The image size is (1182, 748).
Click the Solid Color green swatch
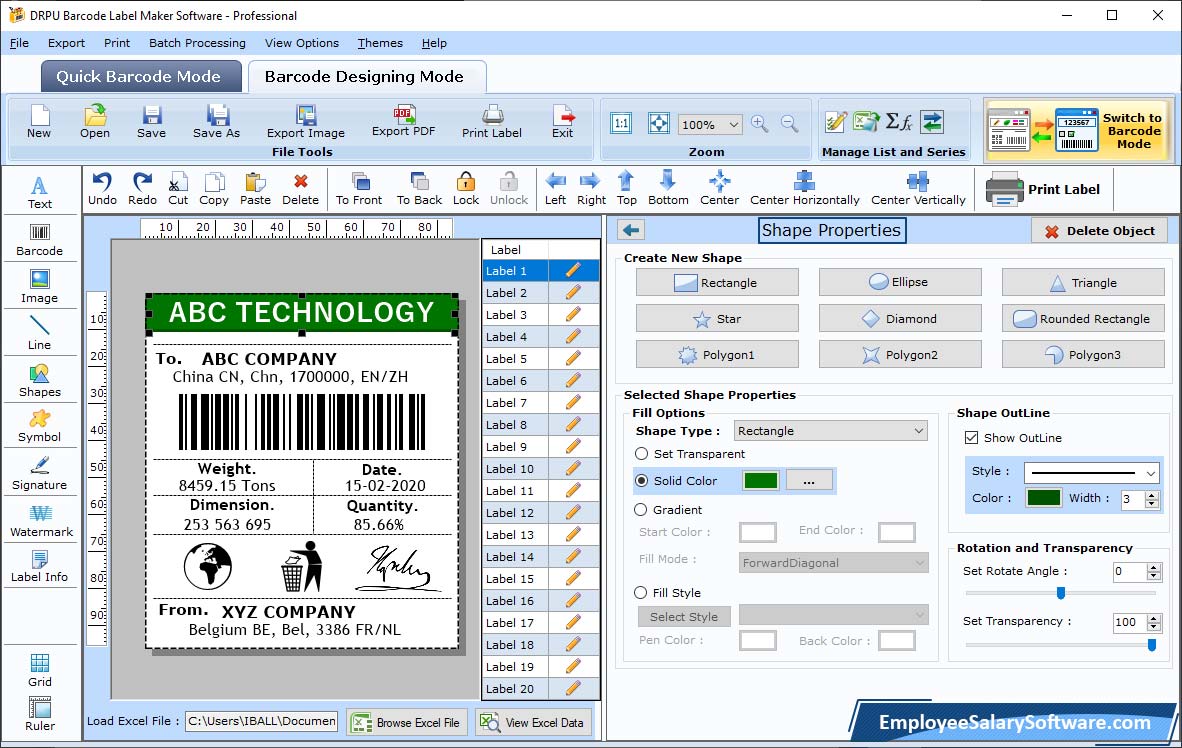click(x=761, y=480)
